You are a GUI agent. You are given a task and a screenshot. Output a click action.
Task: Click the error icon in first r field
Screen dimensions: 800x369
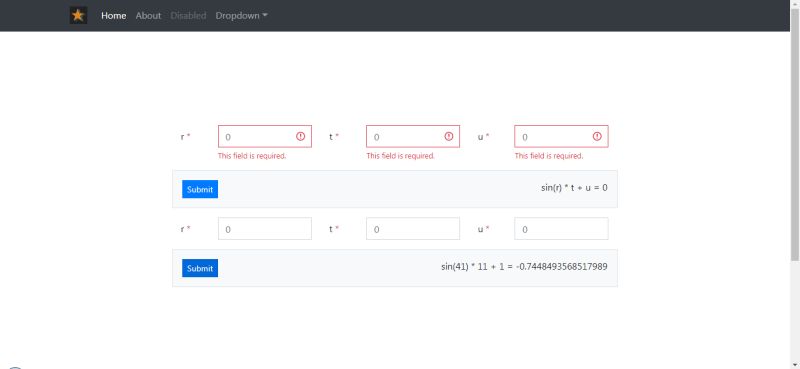(301, 136)
